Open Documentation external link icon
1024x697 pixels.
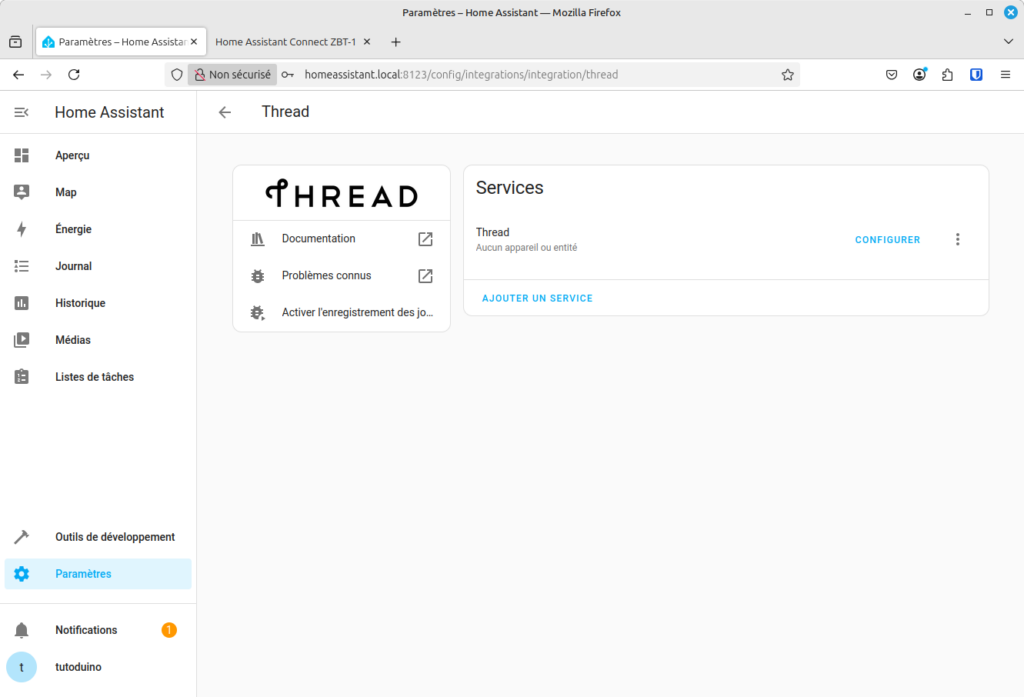click(x=425, y=239)
